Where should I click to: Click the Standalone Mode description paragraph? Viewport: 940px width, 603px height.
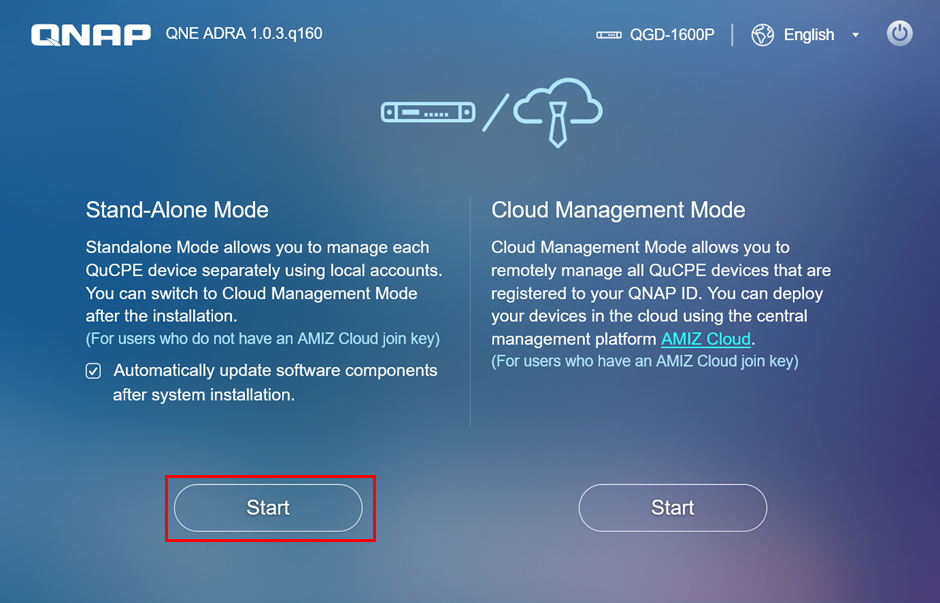pos(264,282)
